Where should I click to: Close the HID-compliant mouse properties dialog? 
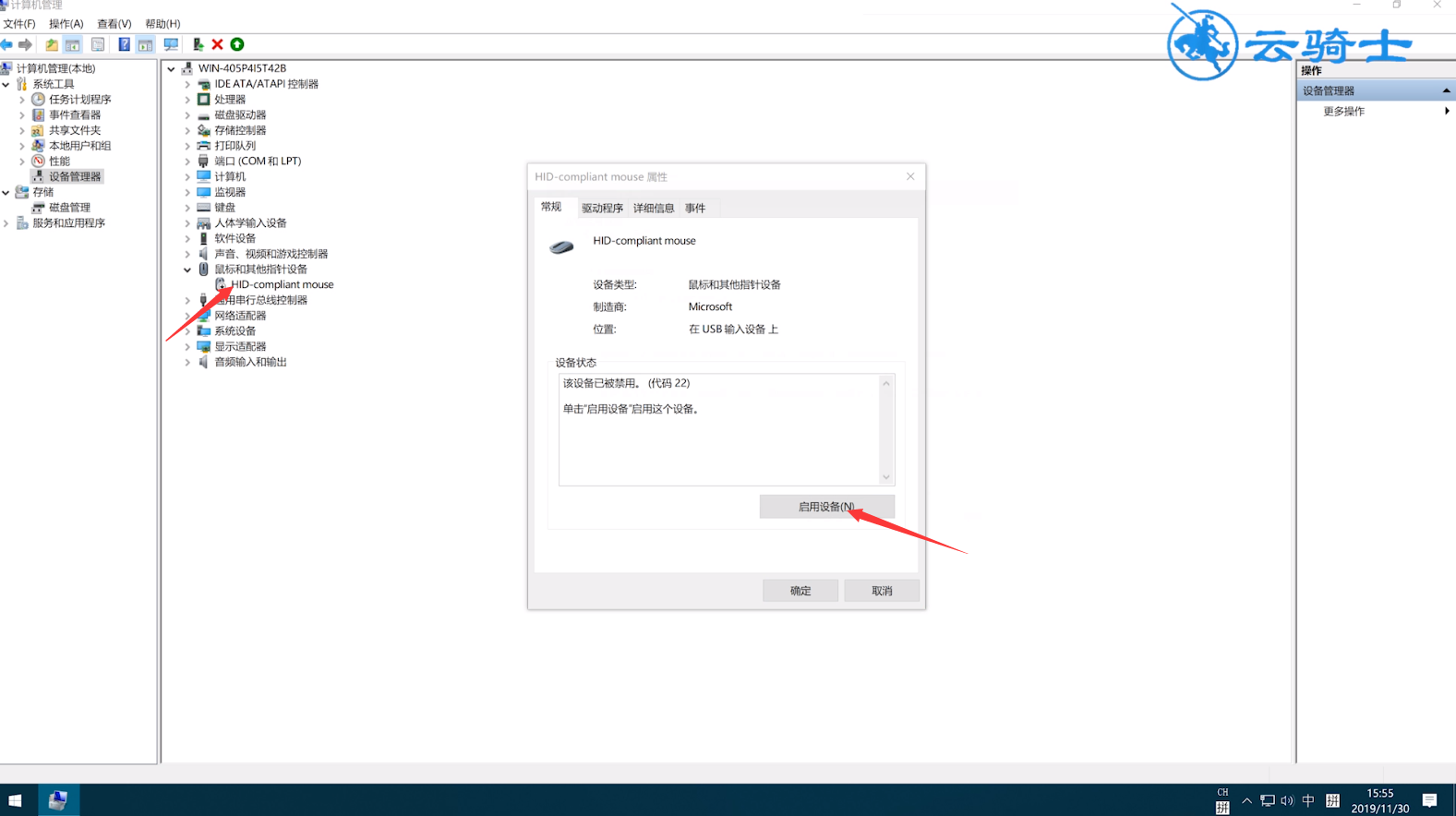pyautogui.click(x=910, y=176)
